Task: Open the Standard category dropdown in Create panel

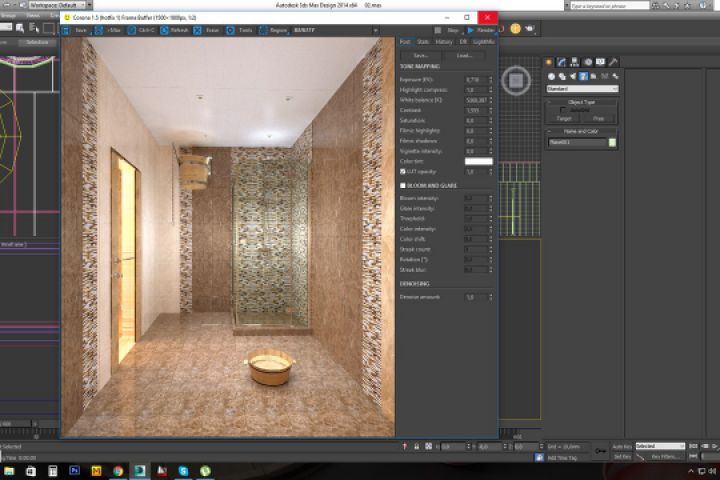Action: pos(582,89)
